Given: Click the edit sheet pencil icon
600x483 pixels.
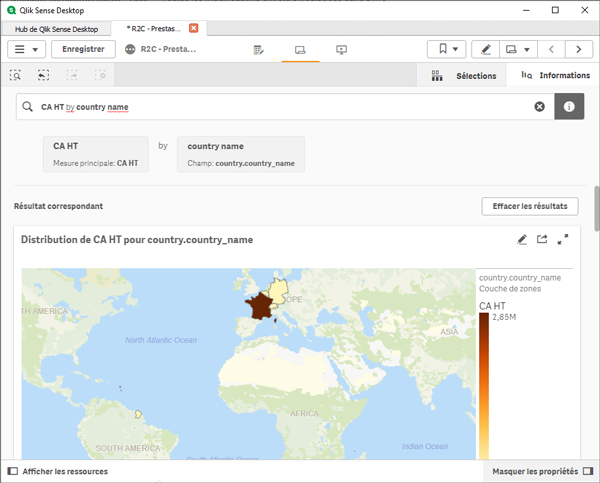Looking at the screenshot, I should tap(486, 49).
